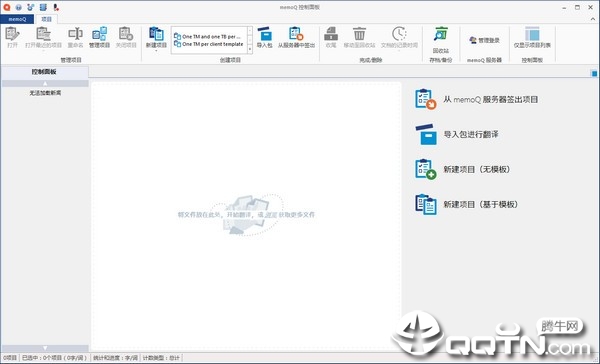600x364 pixels.
Task: Open the resource console stack icon in the quick access bar
Action: (43, 7)
